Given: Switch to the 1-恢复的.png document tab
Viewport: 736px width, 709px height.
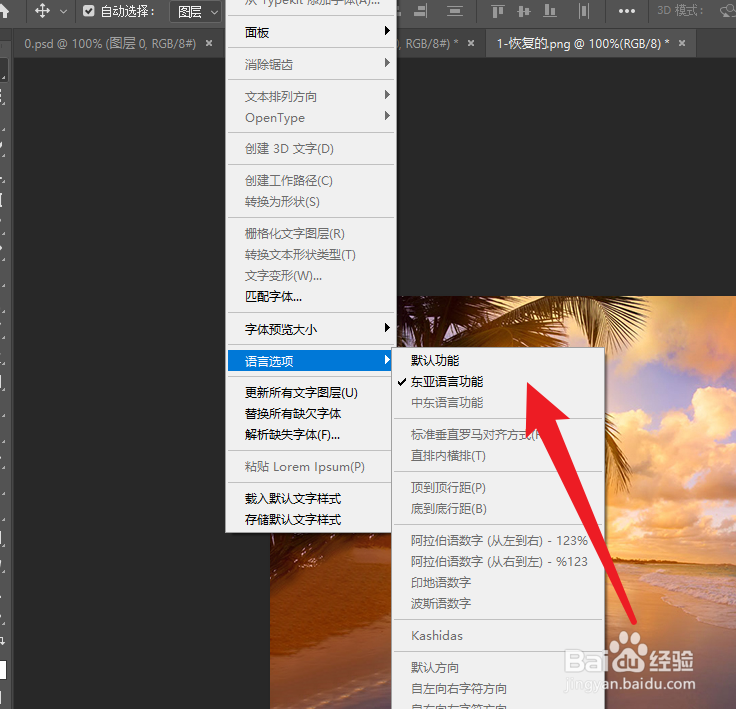Looking at the screenshot, I should coord(583,44).
